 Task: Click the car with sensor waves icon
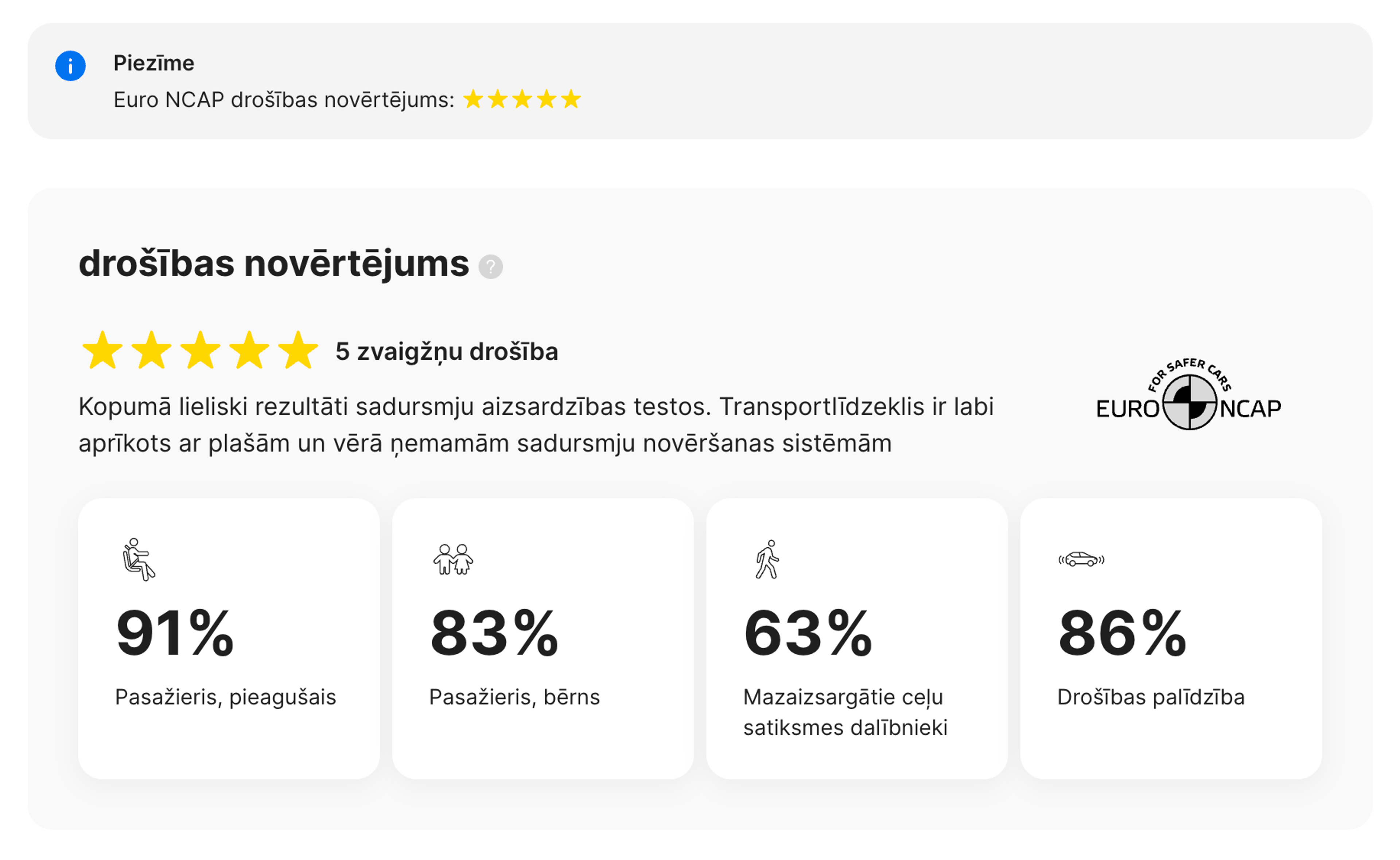point(1081,560)
